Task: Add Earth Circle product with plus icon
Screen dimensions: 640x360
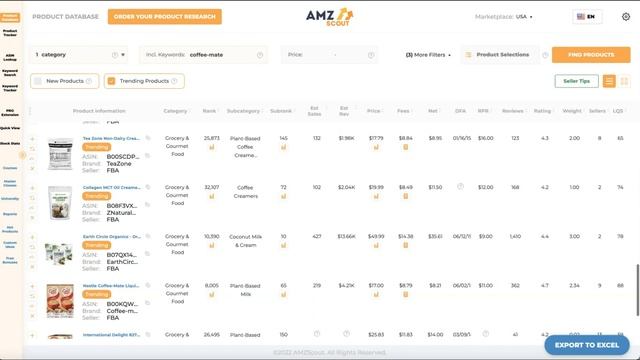Action: (32, 237)
